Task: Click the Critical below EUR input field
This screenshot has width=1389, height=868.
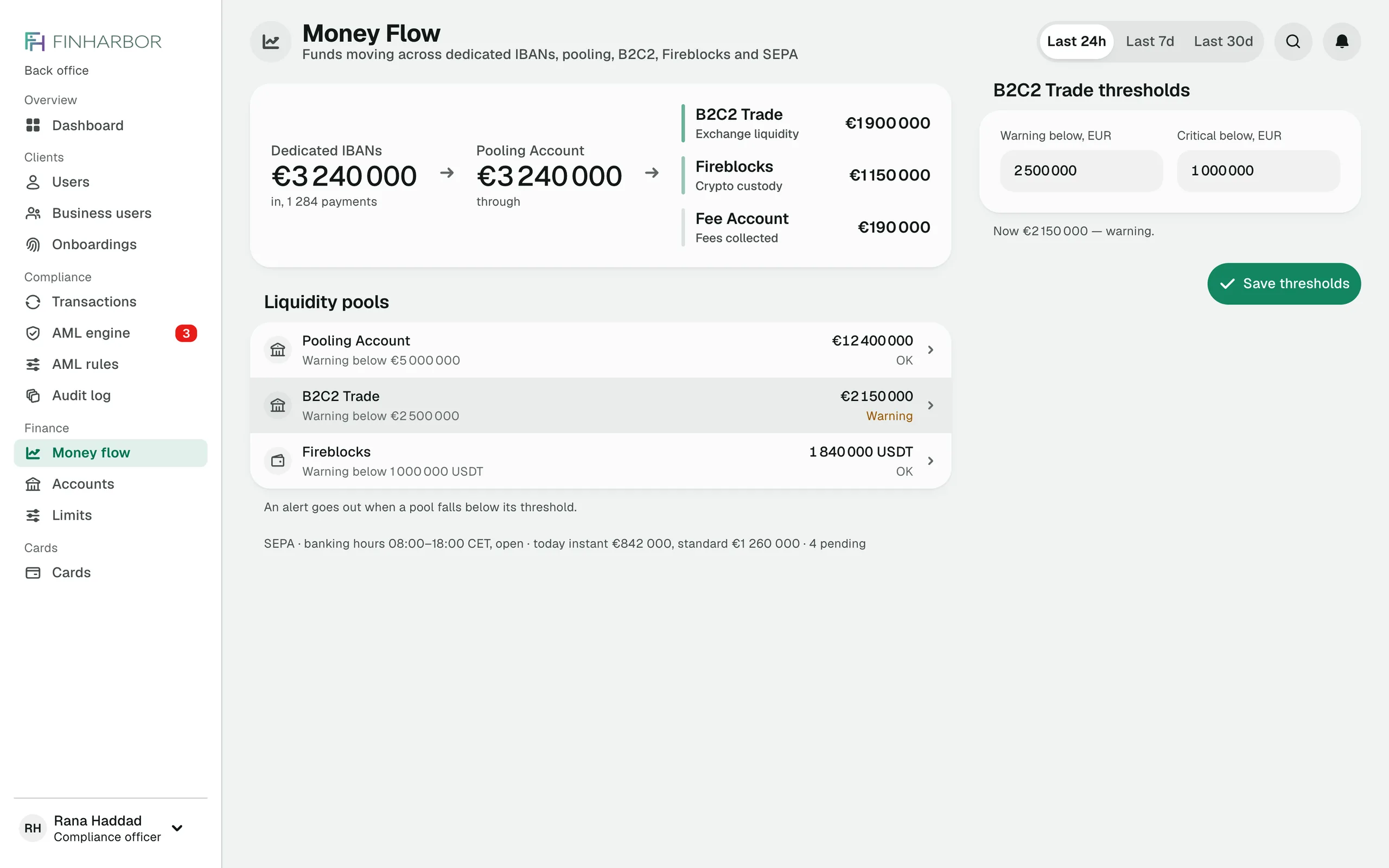Action: pyautogui.click(x=1258, y=170)
